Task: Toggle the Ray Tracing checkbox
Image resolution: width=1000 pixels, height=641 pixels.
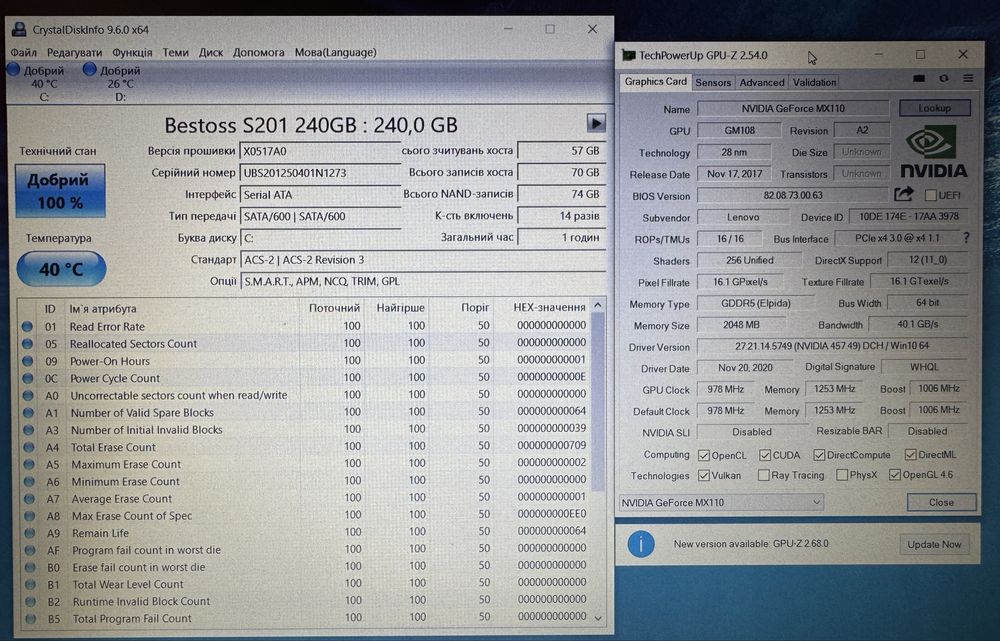Action: point(763,475)
